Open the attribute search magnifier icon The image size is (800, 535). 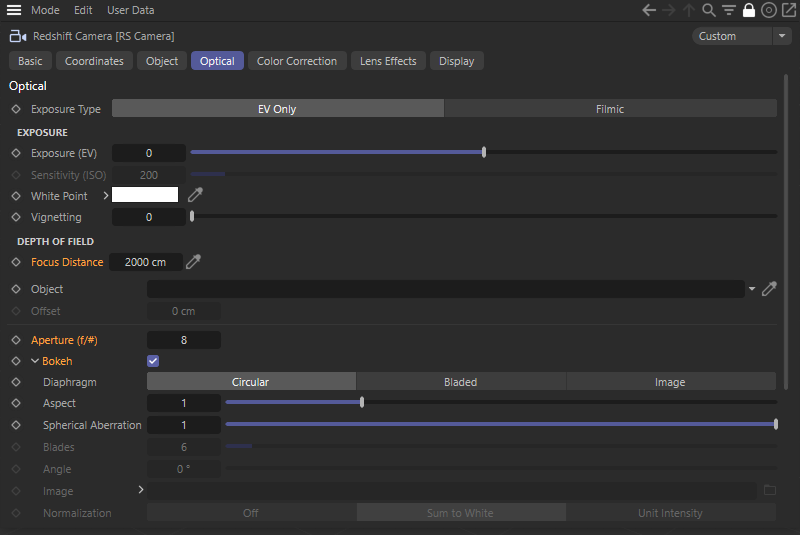(x=709, y=10)
